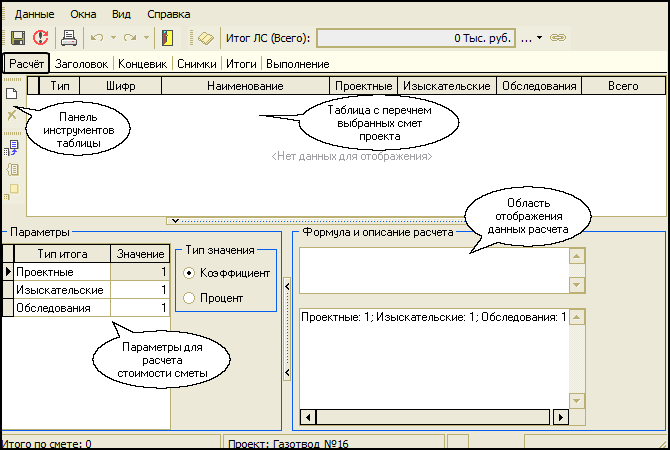Open the Данные menu
The image size is (670, 450).
coord(35,15)
